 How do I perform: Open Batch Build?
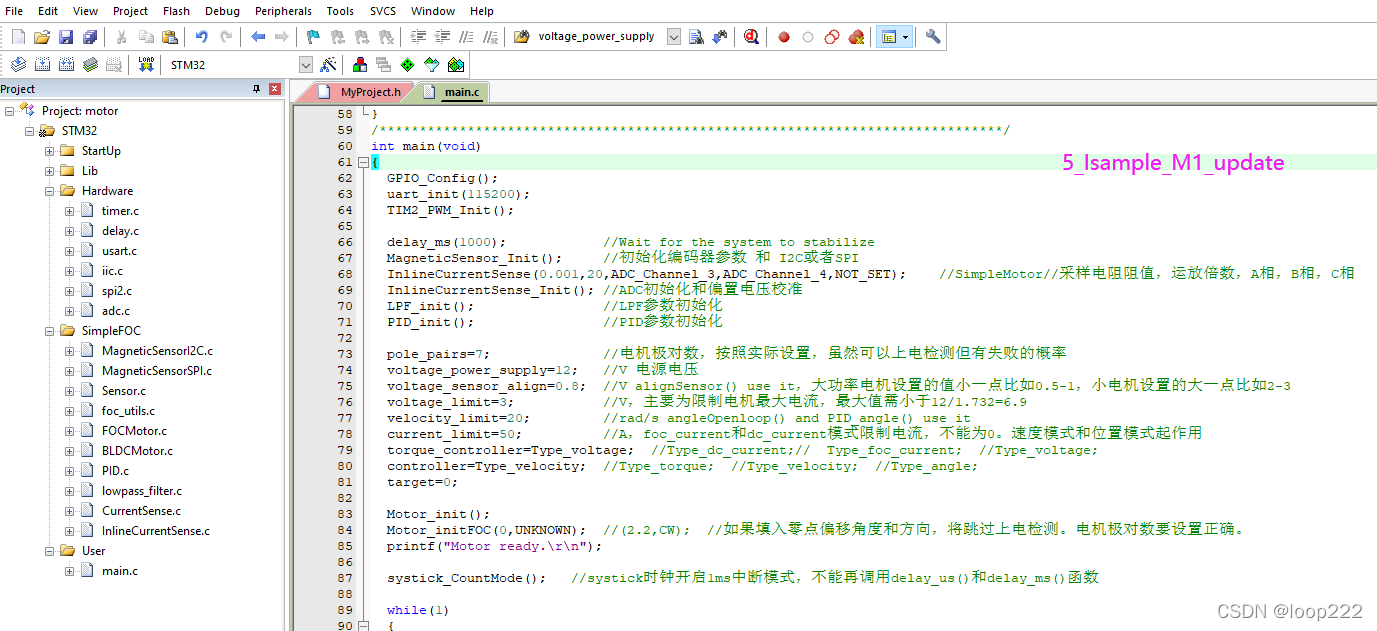(90, 65)
